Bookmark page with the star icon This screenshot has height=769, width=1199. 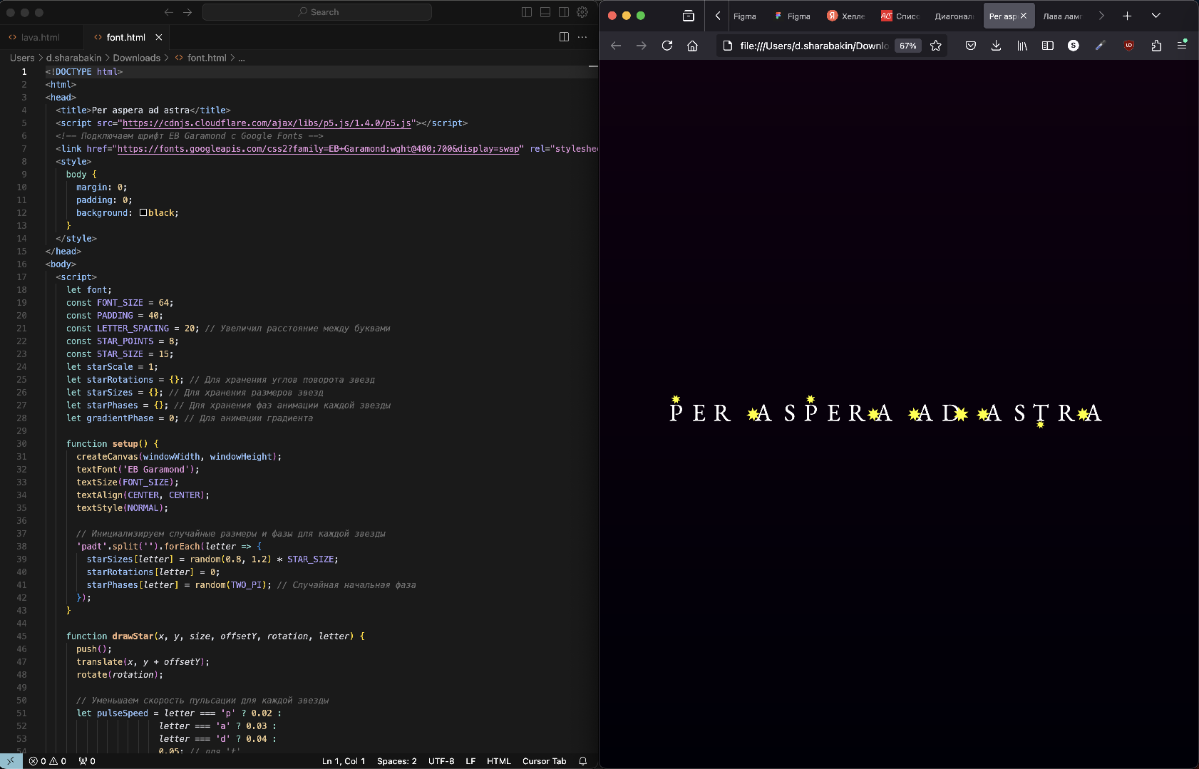(936, 45)
